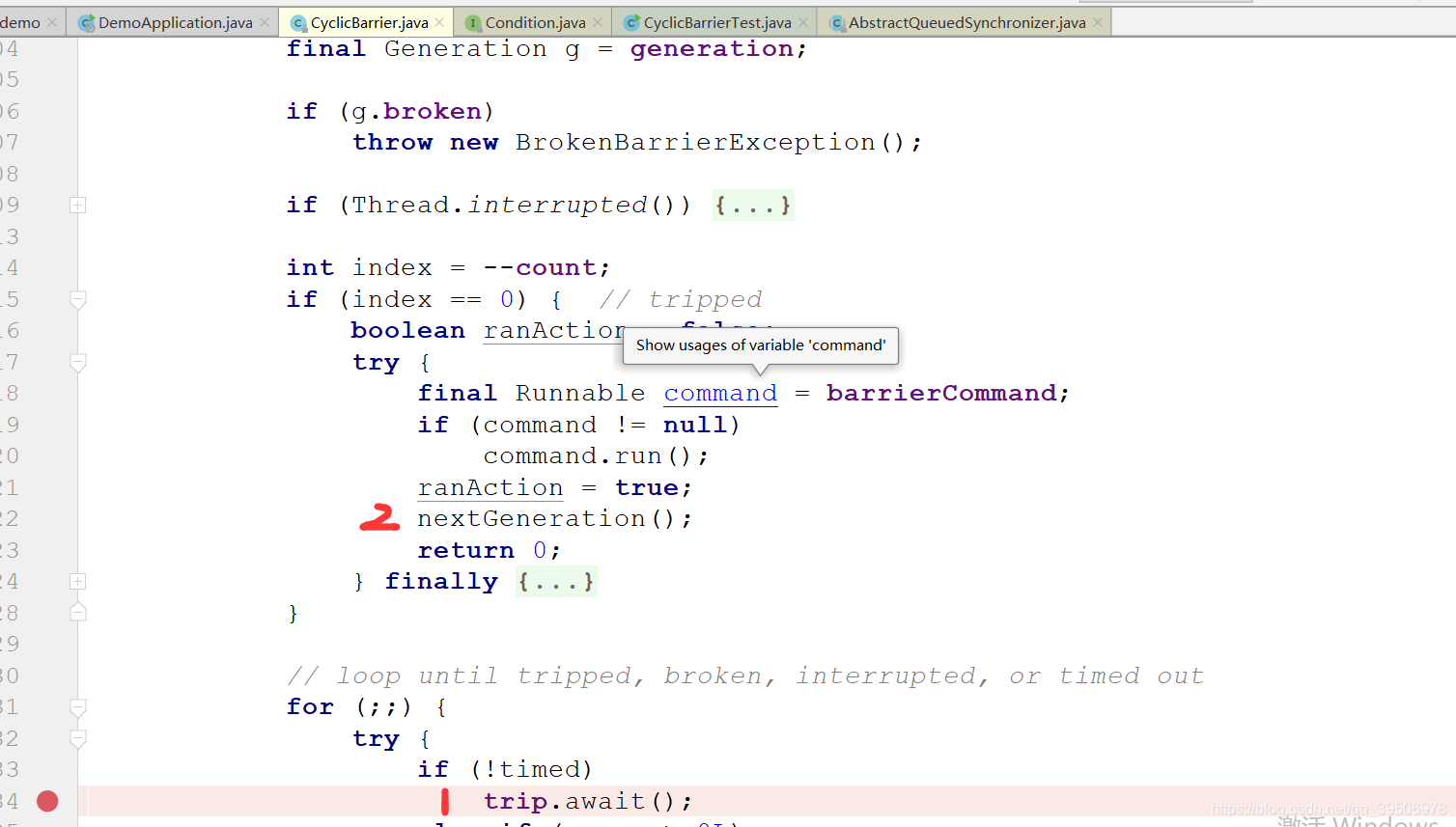Collapse the first try block after ranAction declaration
1456x827 pixels.
click(x=78, y=362)
